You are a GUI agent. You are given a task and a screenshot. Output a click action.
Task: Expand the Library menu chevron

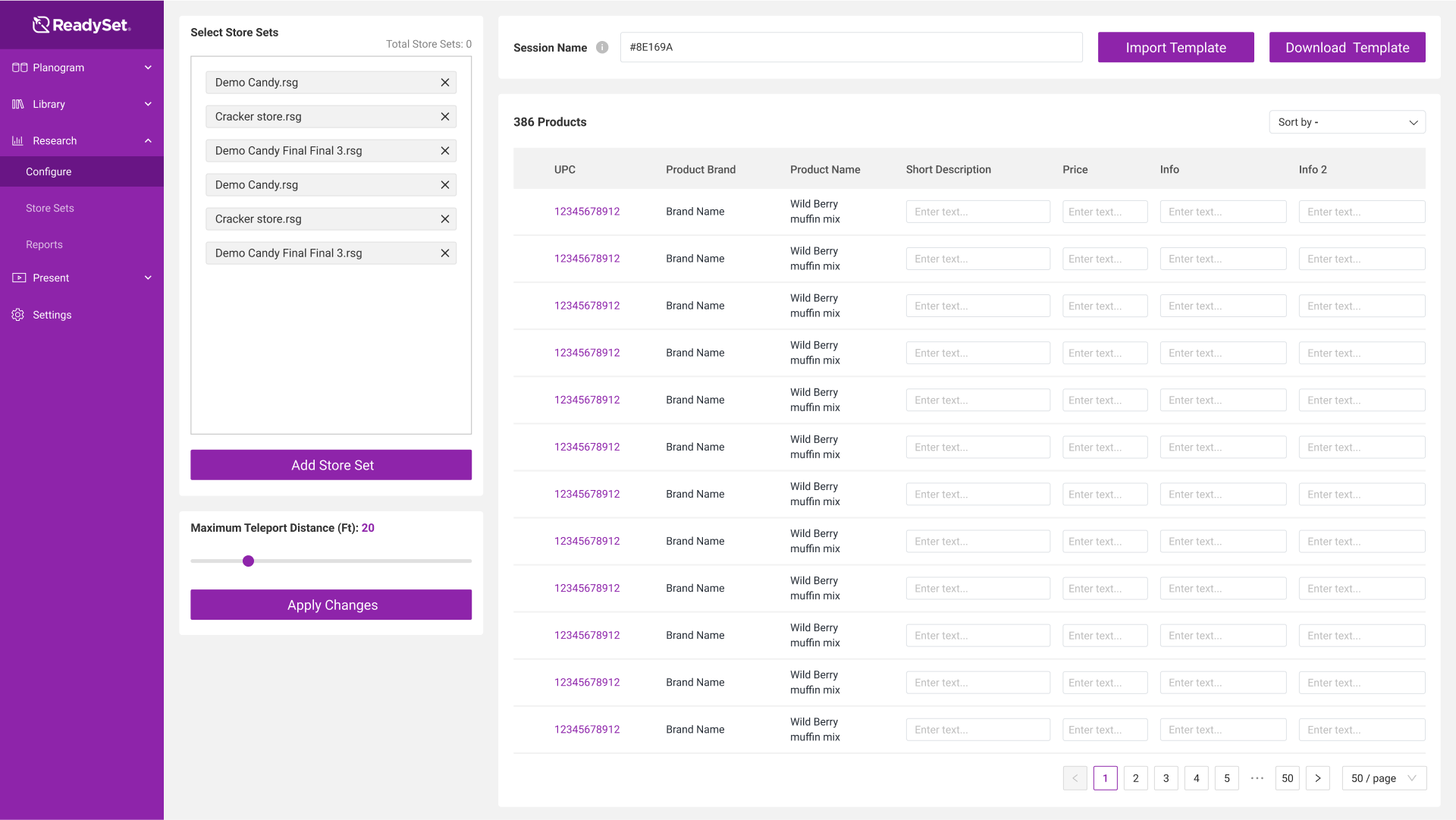point(149,104)
